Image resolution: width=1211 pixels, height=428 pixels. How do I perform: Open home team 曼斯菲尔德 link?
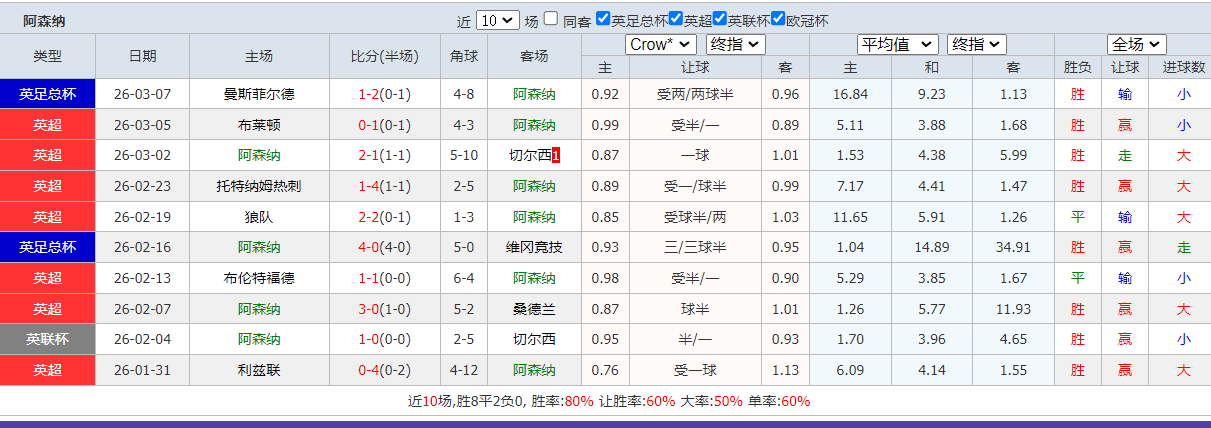[x=259, y=94]
